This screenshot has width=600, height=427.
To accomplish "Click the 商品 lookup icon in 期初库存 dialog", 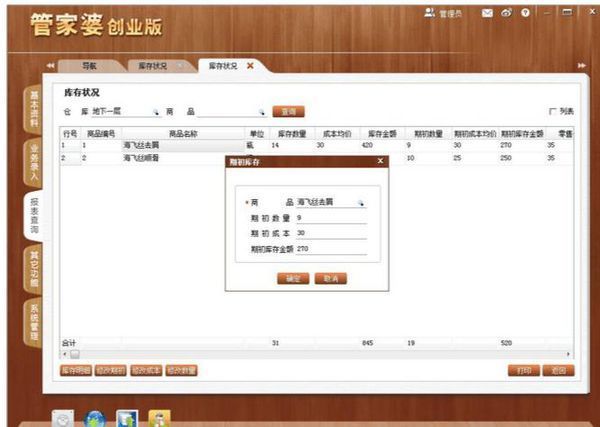I will [362, 202].
